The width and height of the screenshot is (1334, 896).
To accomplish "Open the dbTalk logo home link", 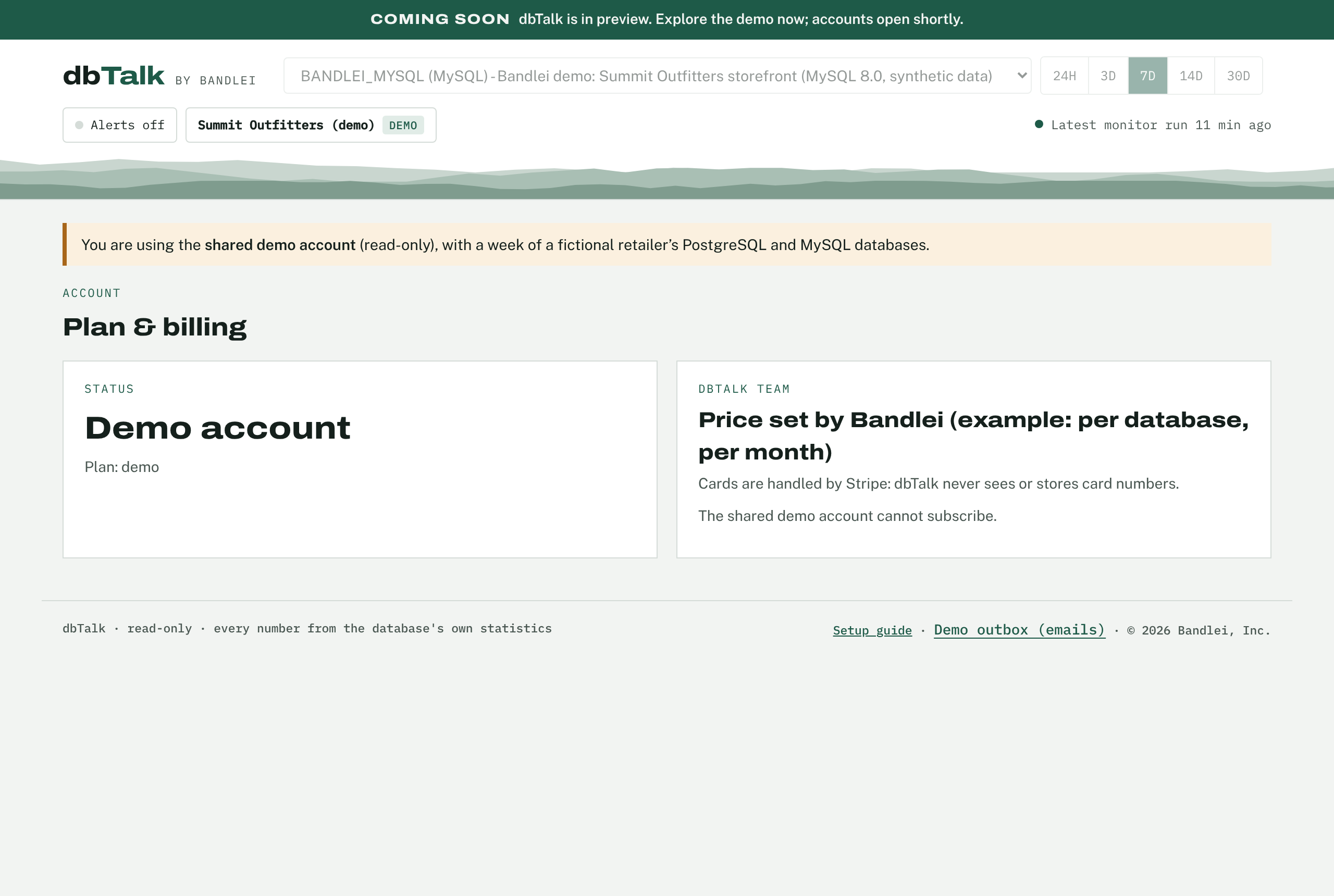I will [x=113, y=76].
